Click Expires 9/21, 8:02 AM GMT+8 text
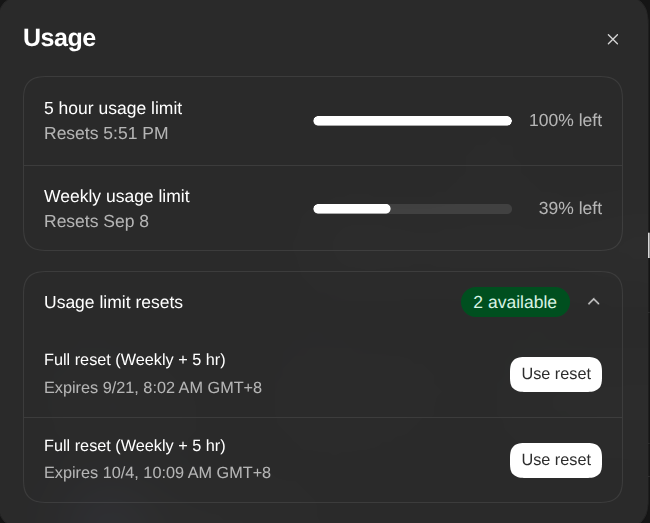 (153, 387)
